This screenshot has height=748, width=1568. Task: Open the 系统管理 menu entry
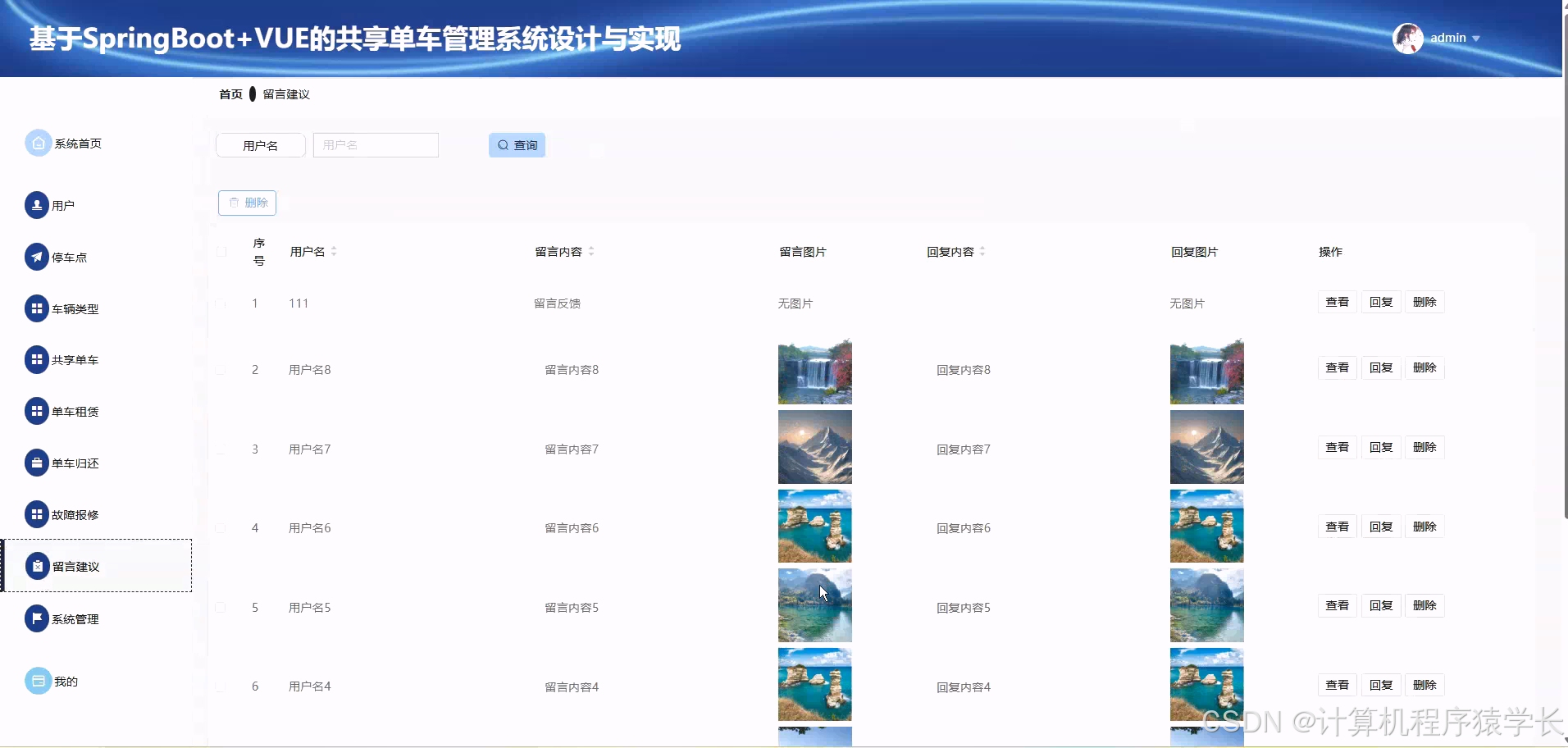pos(75,618)
